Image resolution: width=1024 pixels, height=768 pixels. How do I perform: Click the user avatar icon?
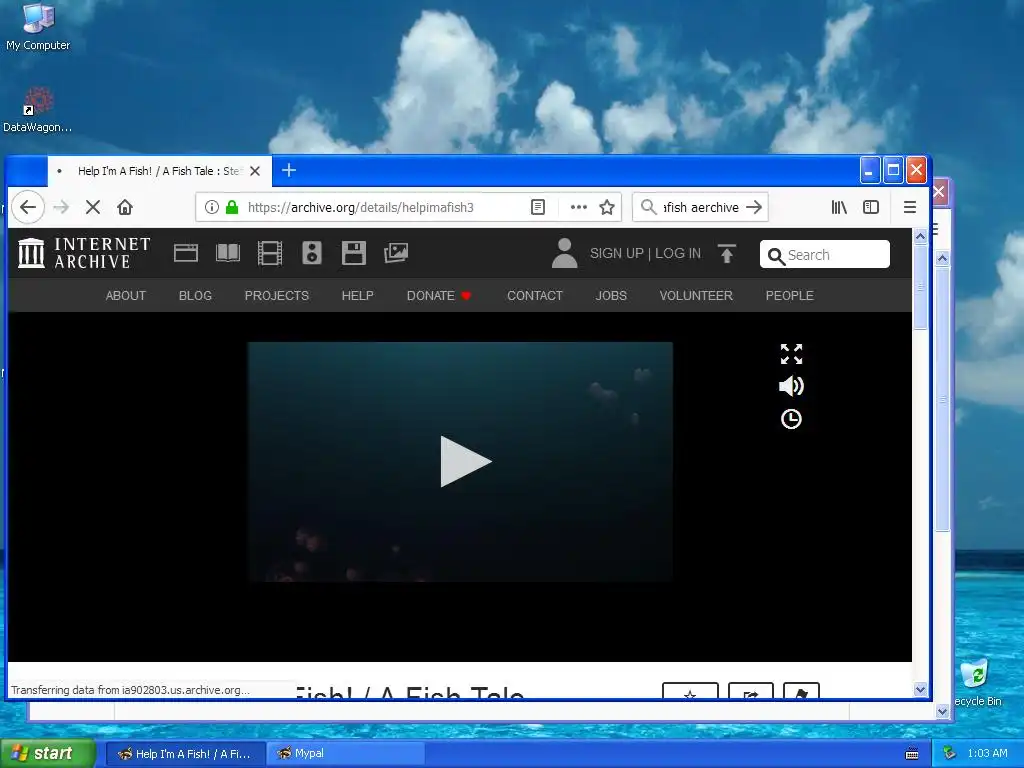point(564,253)
